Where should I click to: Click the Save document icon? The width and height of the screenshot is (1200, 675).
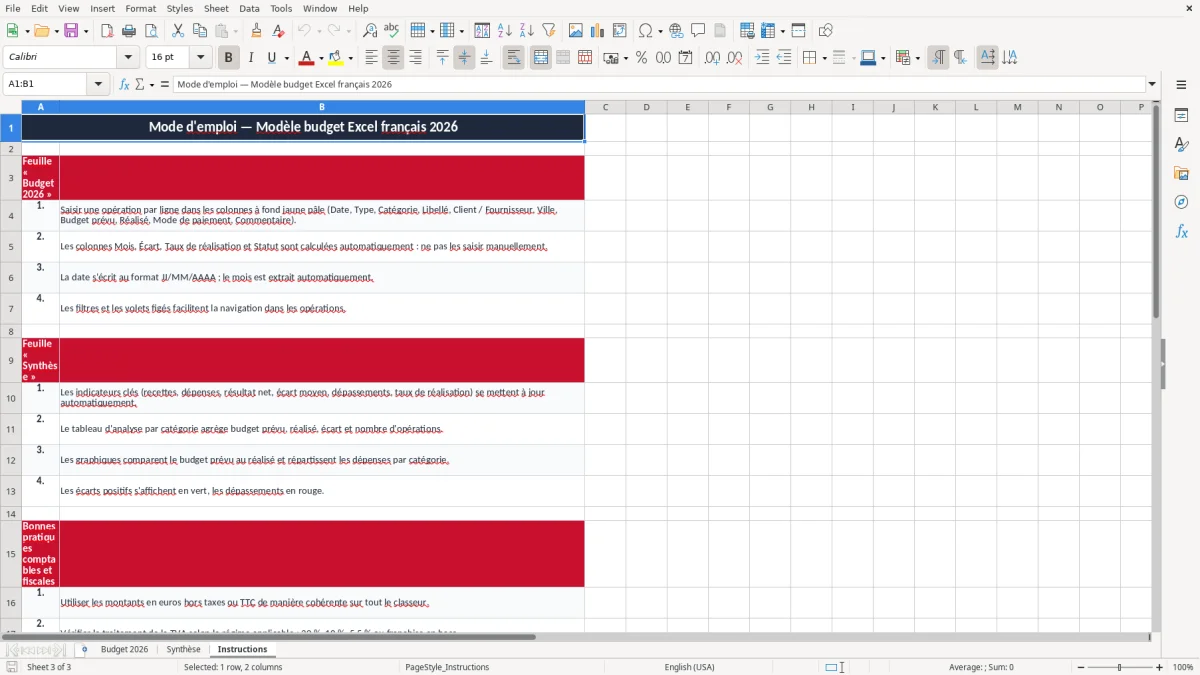[71, 31]
